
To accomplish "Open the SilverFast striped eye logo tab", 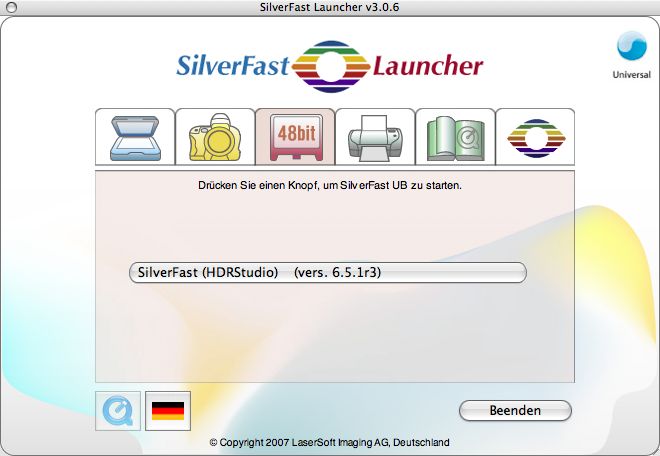I will [x=535, y=137].
